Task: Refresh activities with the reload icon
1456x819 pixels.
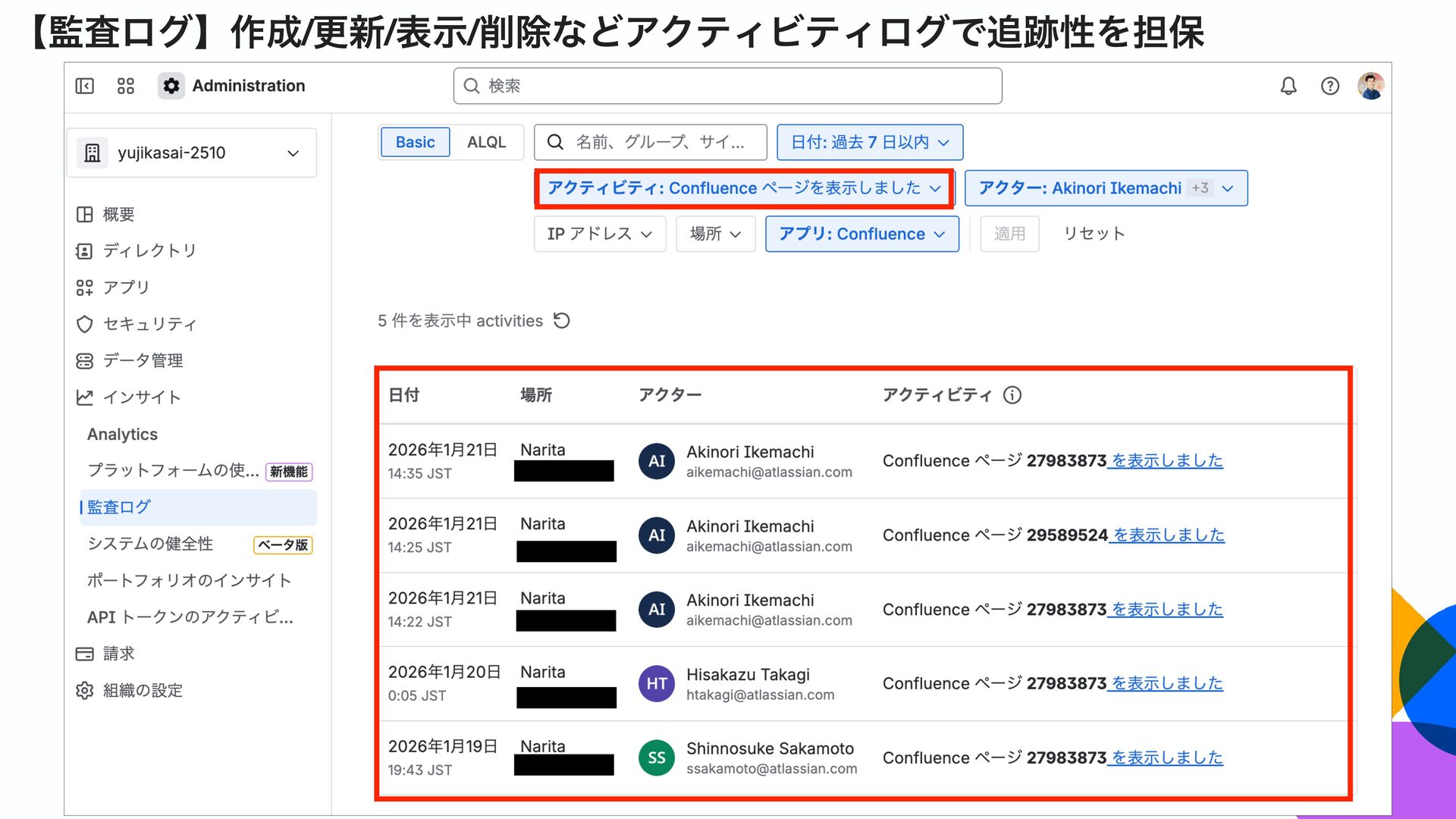Action: (562, 321)
